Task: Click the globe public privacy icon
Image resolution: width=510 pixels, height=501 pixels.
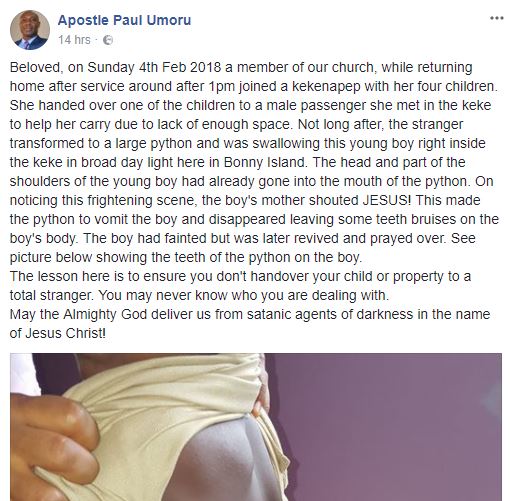Action: click(108, 40)
